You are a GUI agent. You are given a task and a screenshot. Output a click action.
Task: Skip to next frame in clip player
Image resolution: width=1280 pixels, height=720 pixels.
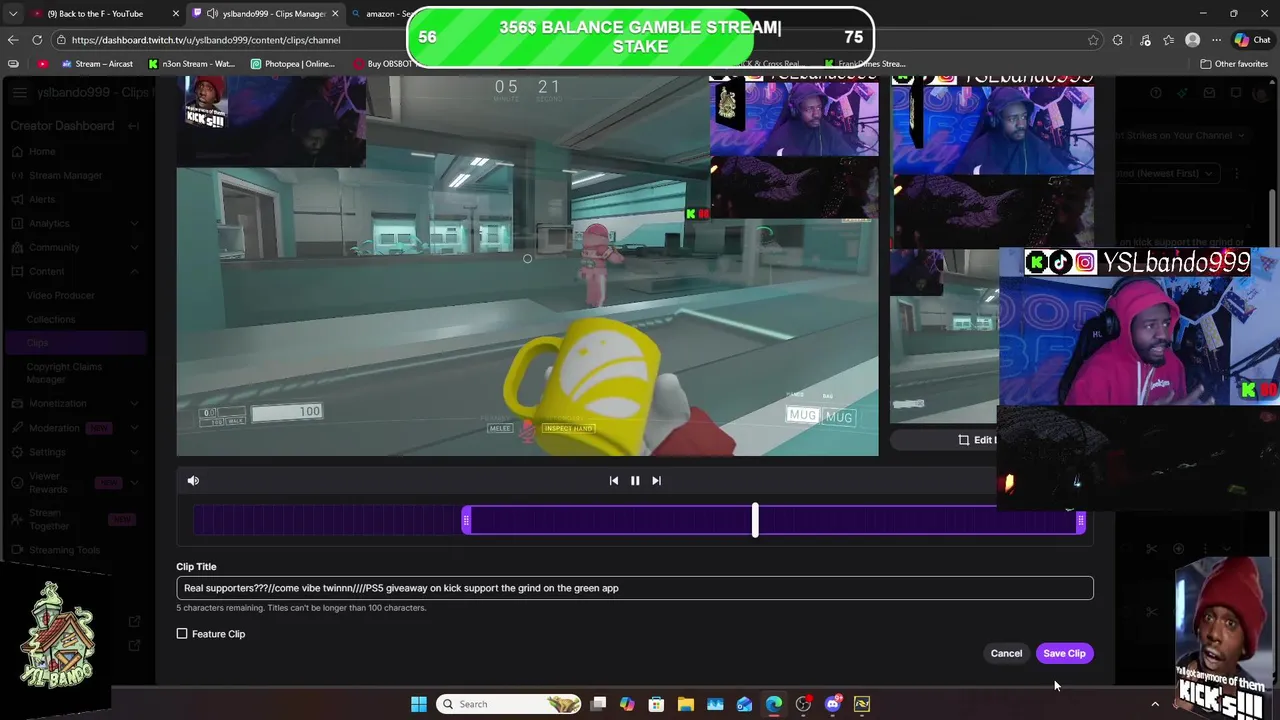tap(656, 481)
